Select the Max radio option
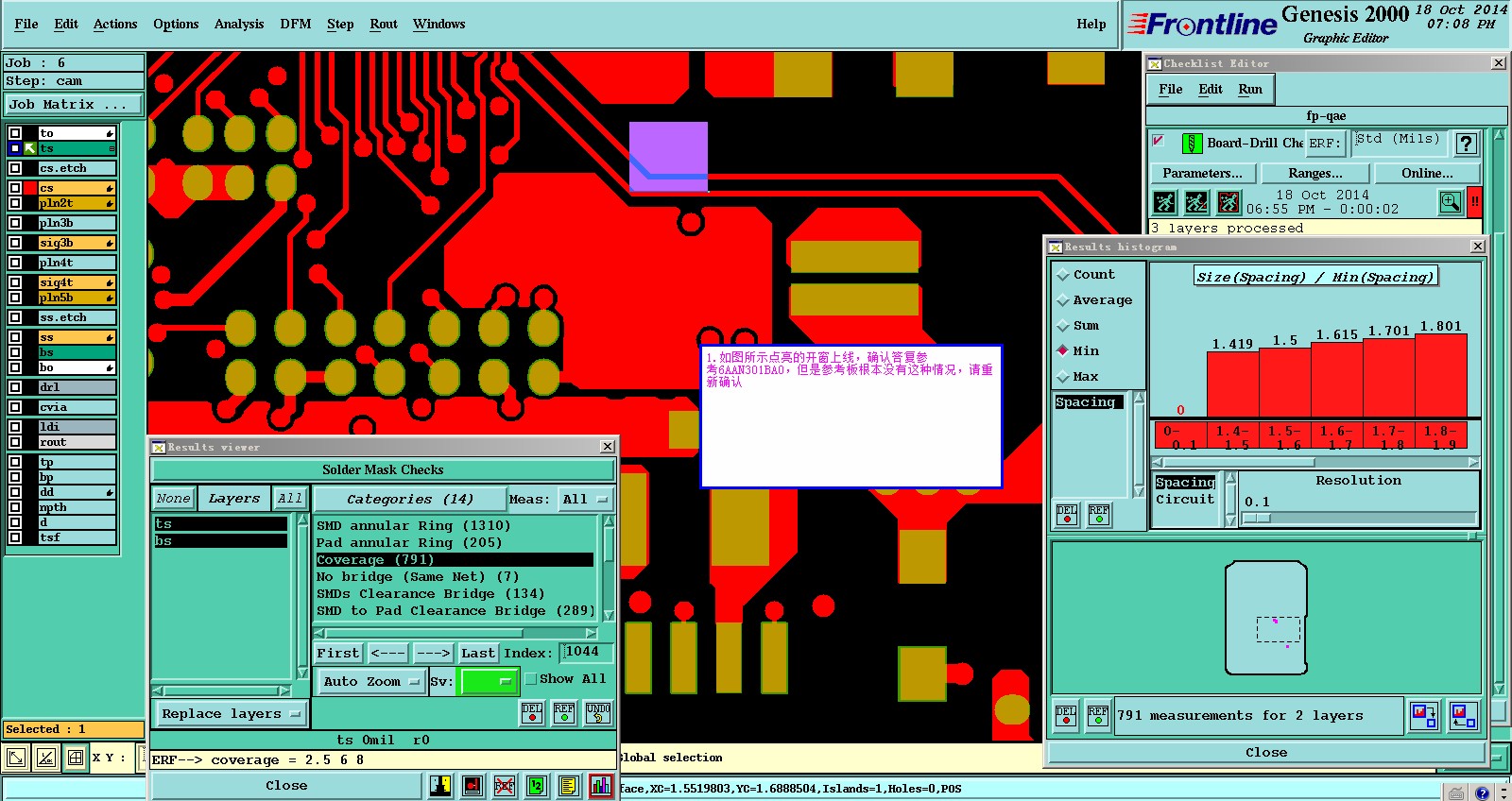This screenshot has width=1512, height=801. click(1062, 377)
